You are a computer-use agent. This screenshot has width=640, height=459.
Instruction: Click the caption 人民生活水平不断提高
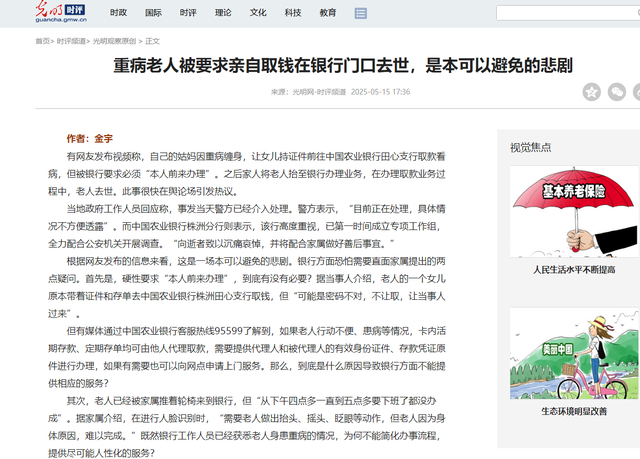point(574,269)
